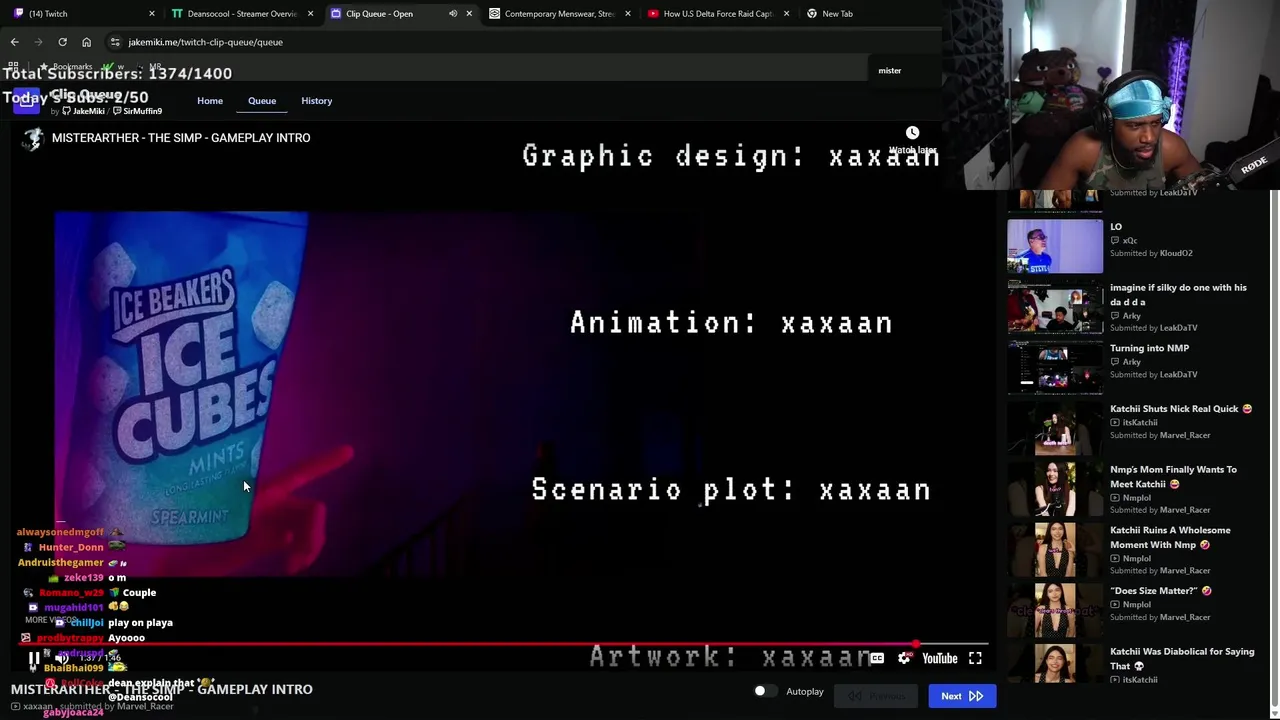Click 'Turning into NMP' title text
Viewport: 1280px width, 720px height.
(1149, 348)
